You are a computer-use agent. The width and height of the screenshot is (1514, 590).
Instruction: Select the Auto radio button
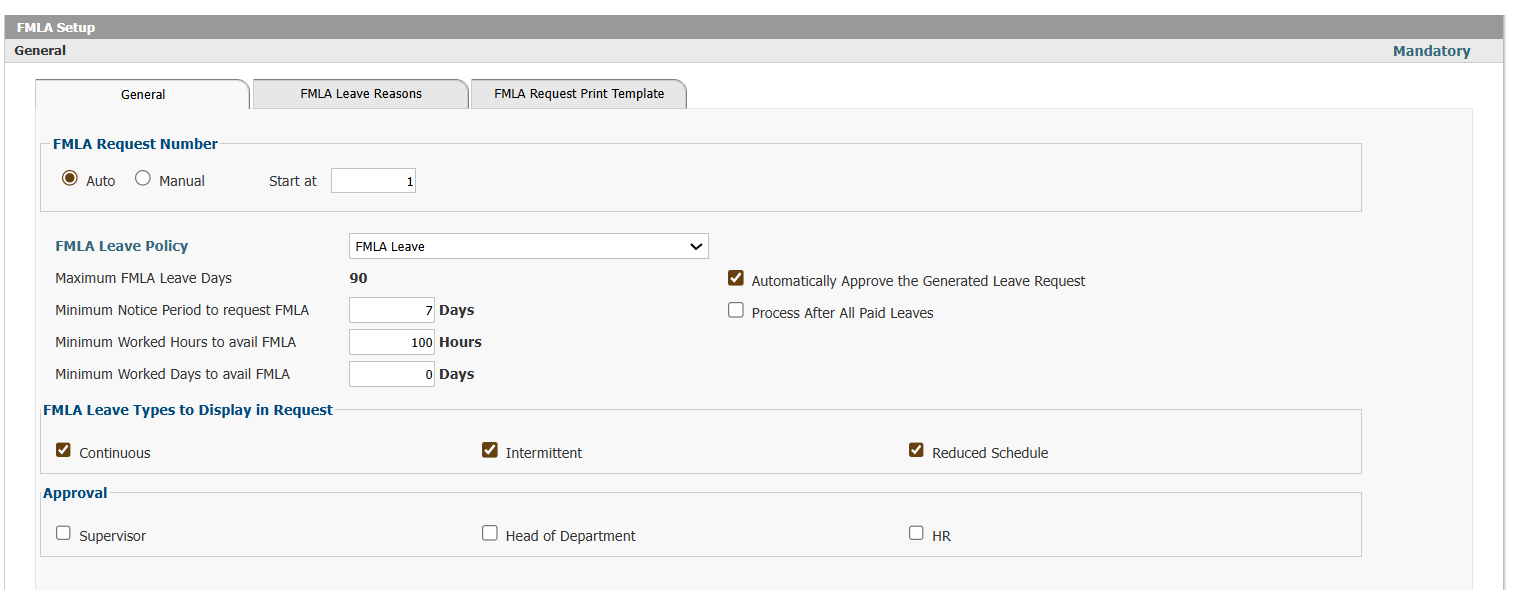pos(70,179)
